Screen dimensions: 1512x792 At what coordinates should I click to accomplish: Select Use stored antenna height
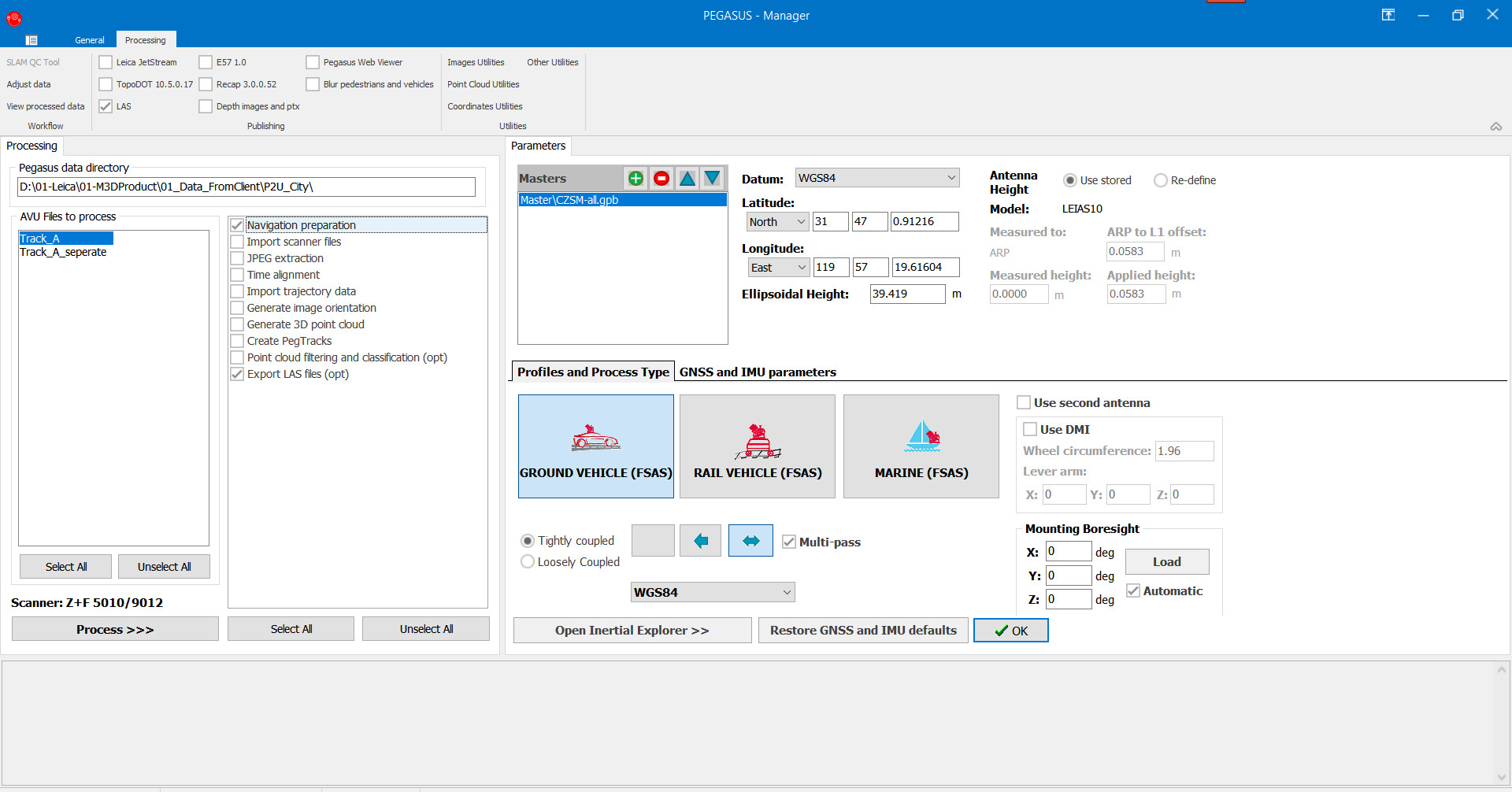click(x=1070, y=180)
